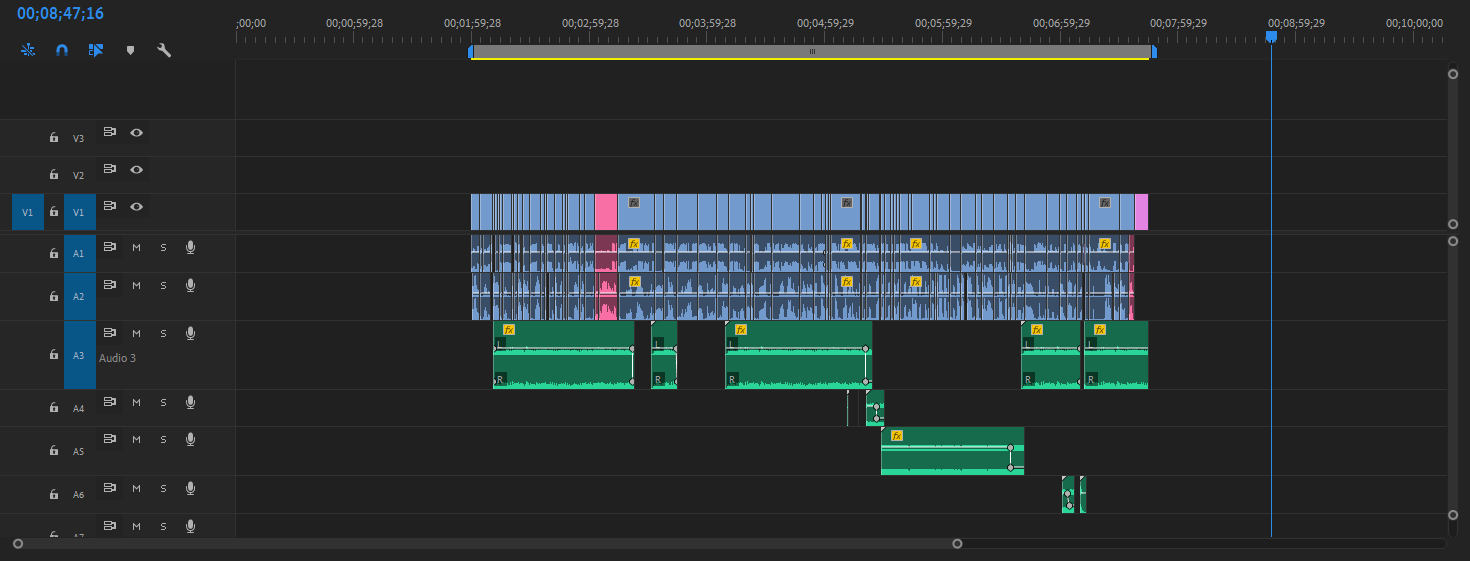Toggle the insert sequences as nests icon

(x=28, y=49)
